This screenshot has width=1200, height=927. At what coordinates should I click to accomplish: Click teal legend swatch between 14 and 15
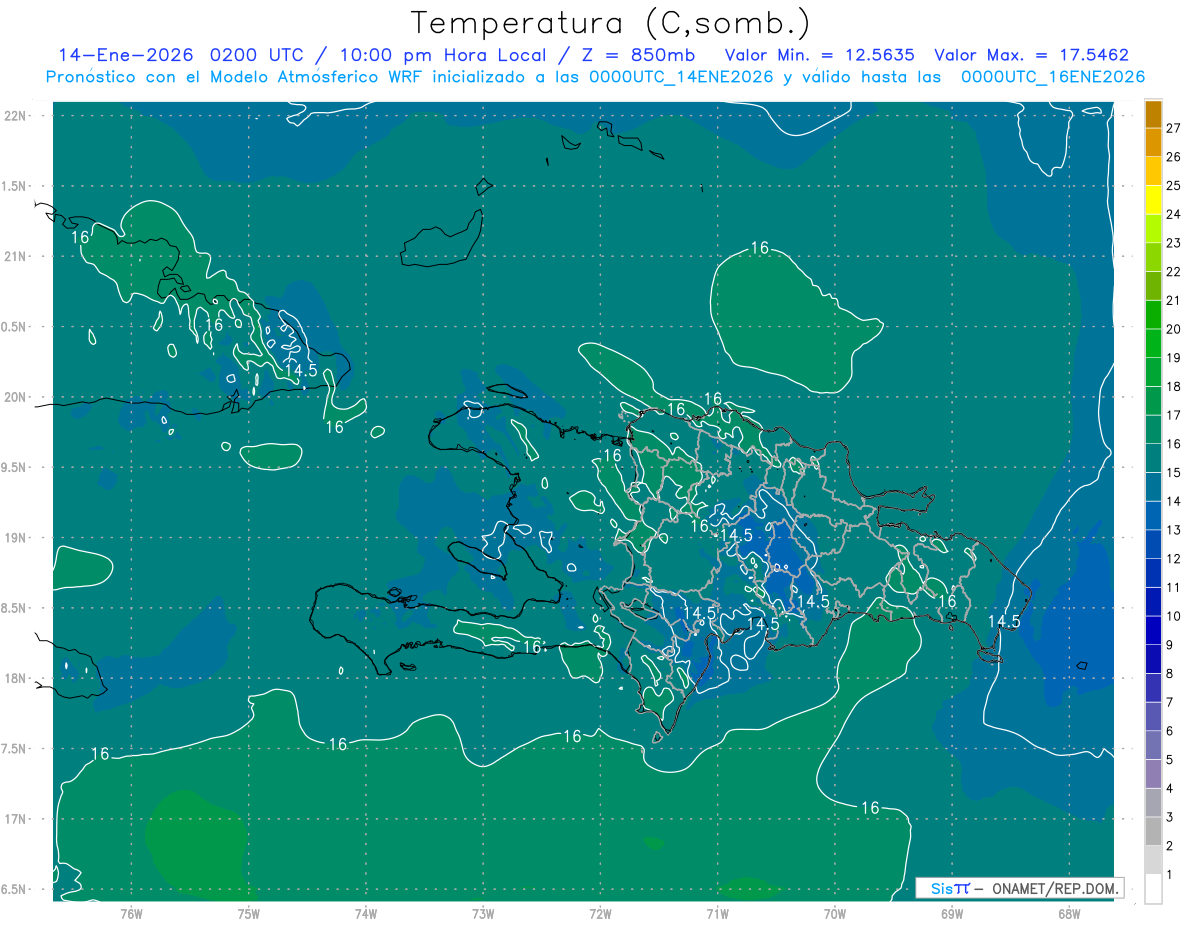[1153, 488]
